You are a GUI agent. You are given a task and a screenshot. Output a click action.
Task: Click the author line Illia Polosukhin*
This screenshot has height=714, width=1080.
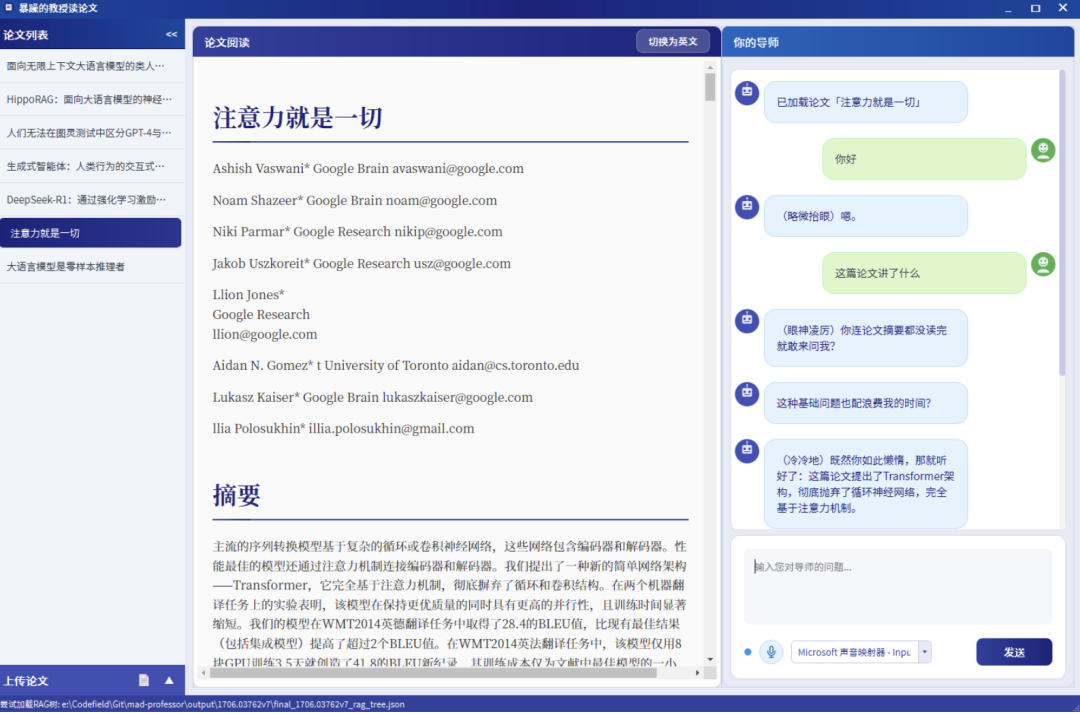pos(343,428)
